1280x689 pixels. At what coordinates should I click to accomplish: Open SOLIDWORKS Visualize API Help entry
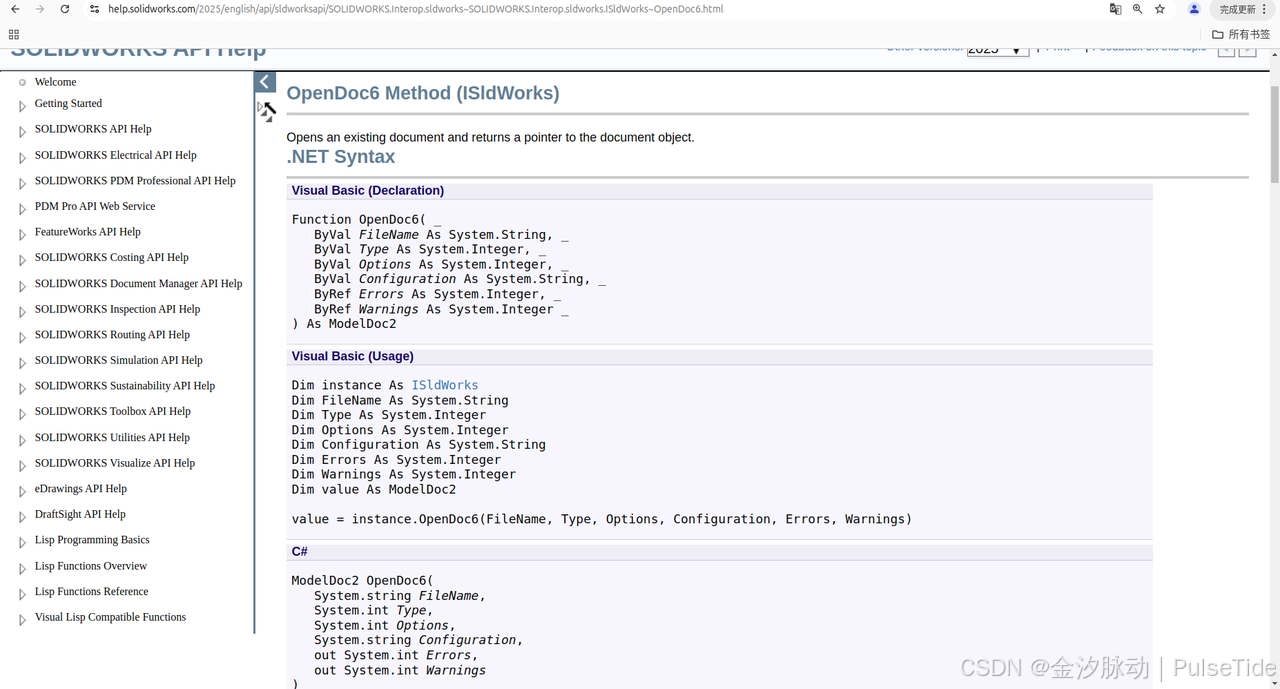click(115, 463)
